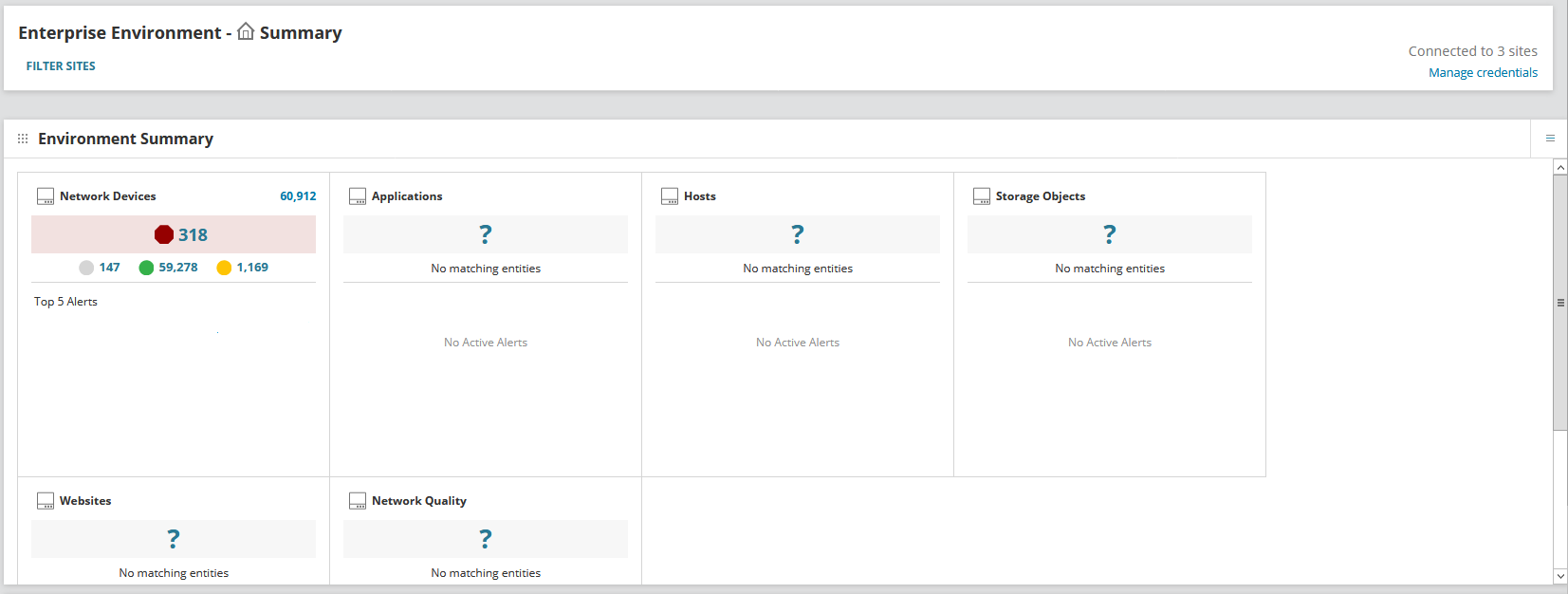Click the Storage Objects question mark icon
1568x594 pixels.
1110,234
